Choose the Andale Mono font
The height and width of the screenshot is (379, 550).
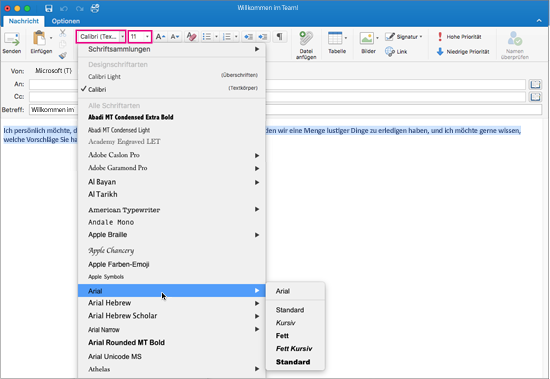pyautogui.click(x=172, y=222)
